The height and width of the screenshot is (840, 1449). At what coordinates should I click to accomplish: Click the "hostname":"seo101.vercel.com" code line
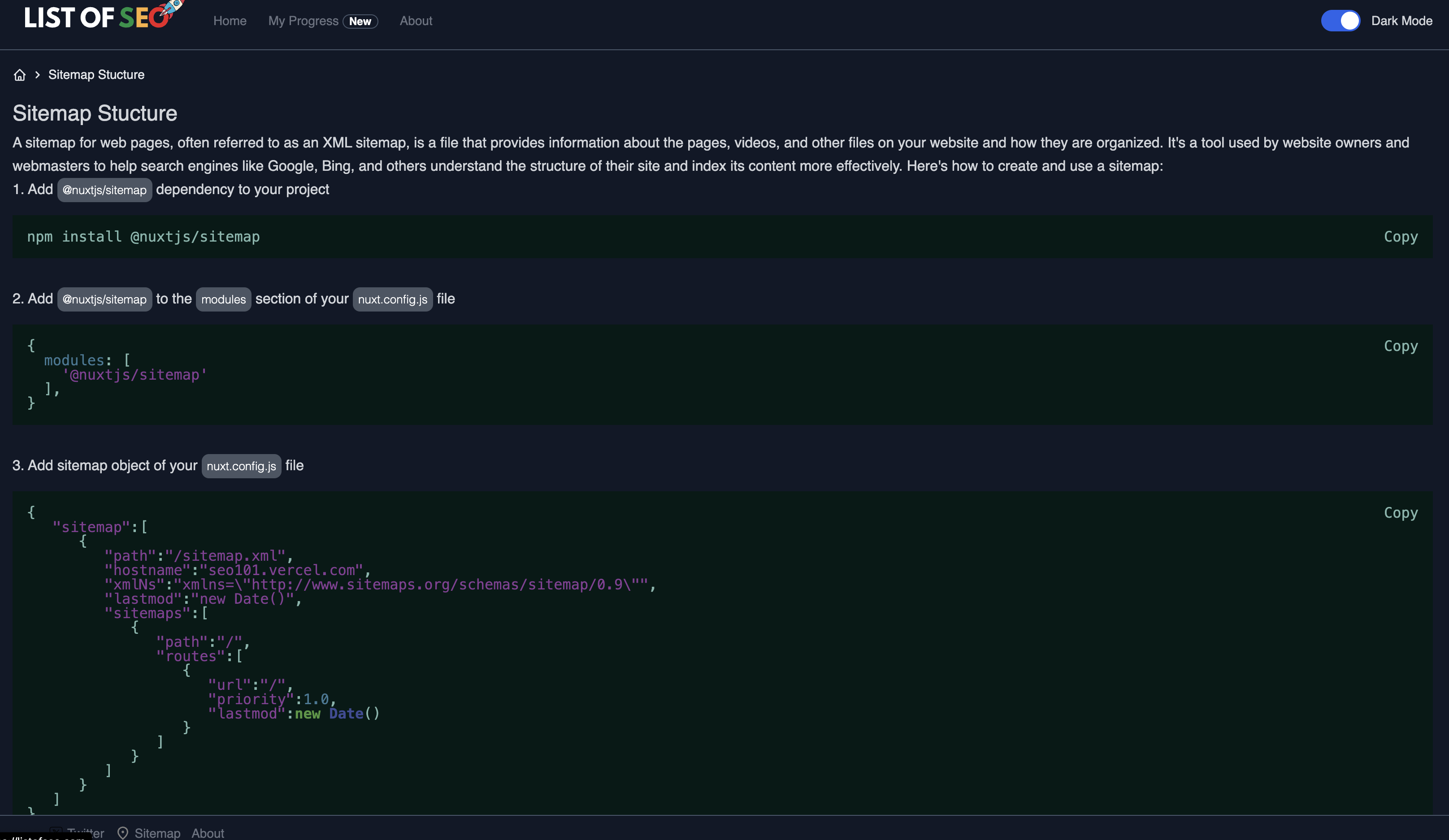pos(238,570)
